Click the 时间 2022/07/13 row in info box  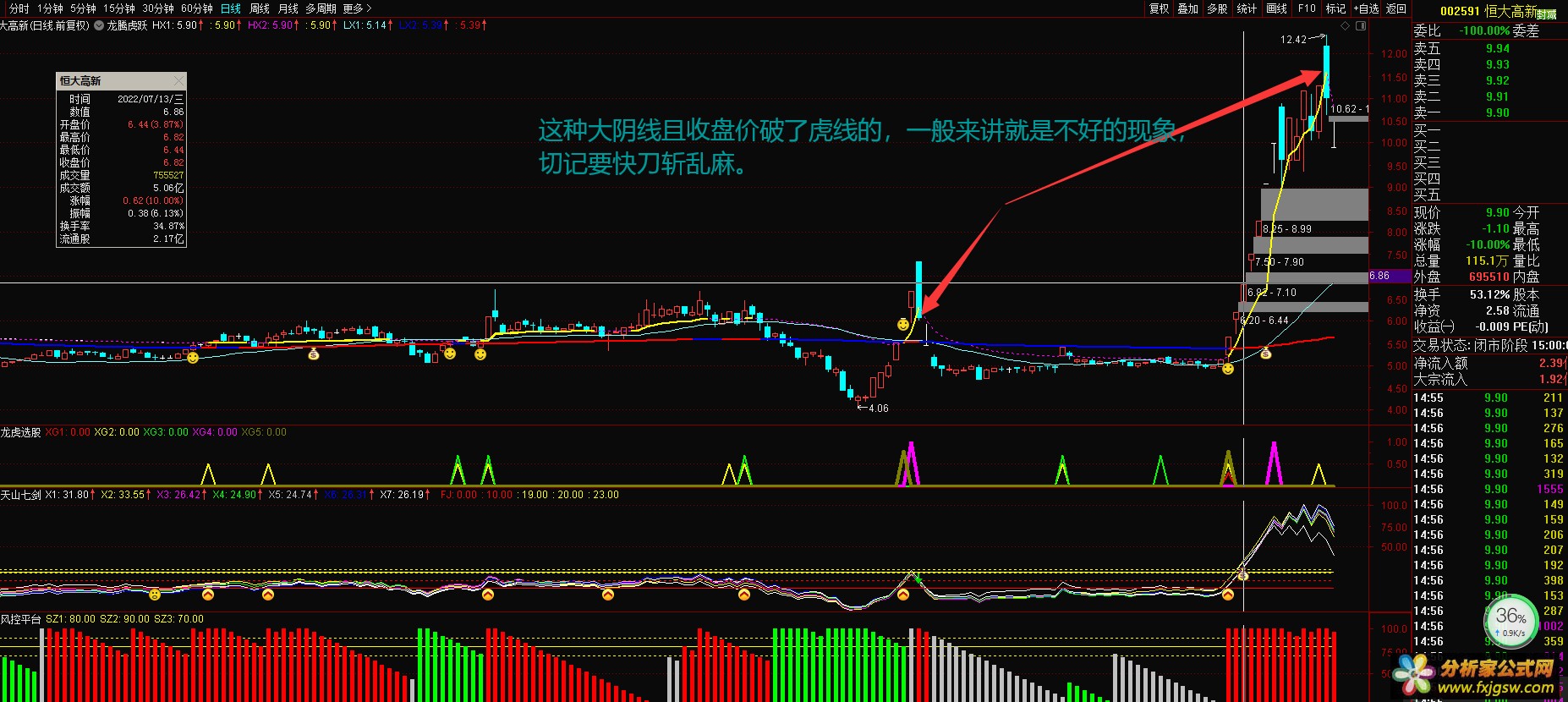click(x=122, y=99)
